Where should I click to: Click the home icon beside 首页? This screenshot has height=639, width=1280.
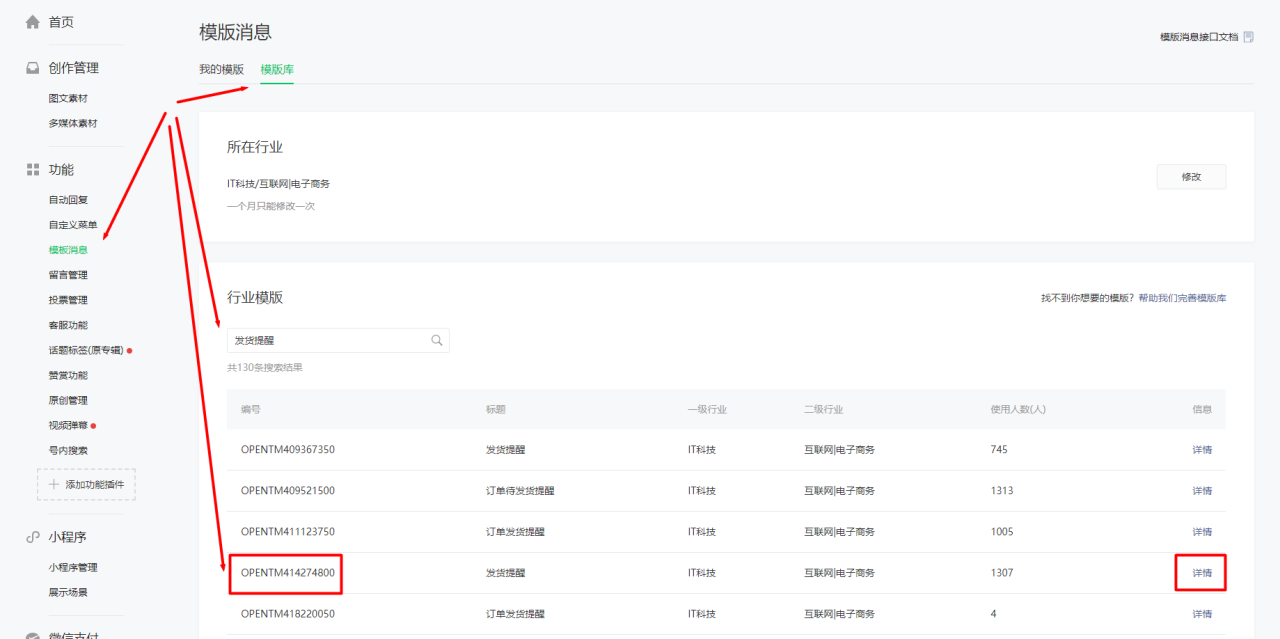click(x=33, y=22)
